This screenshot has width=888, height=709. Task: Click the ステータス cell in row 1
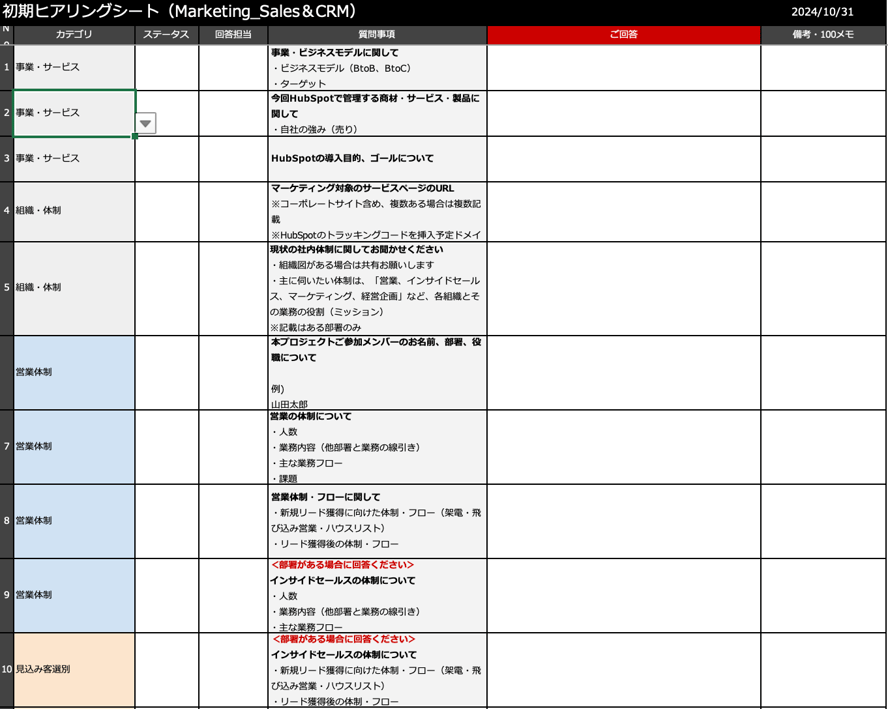[166, 67]
